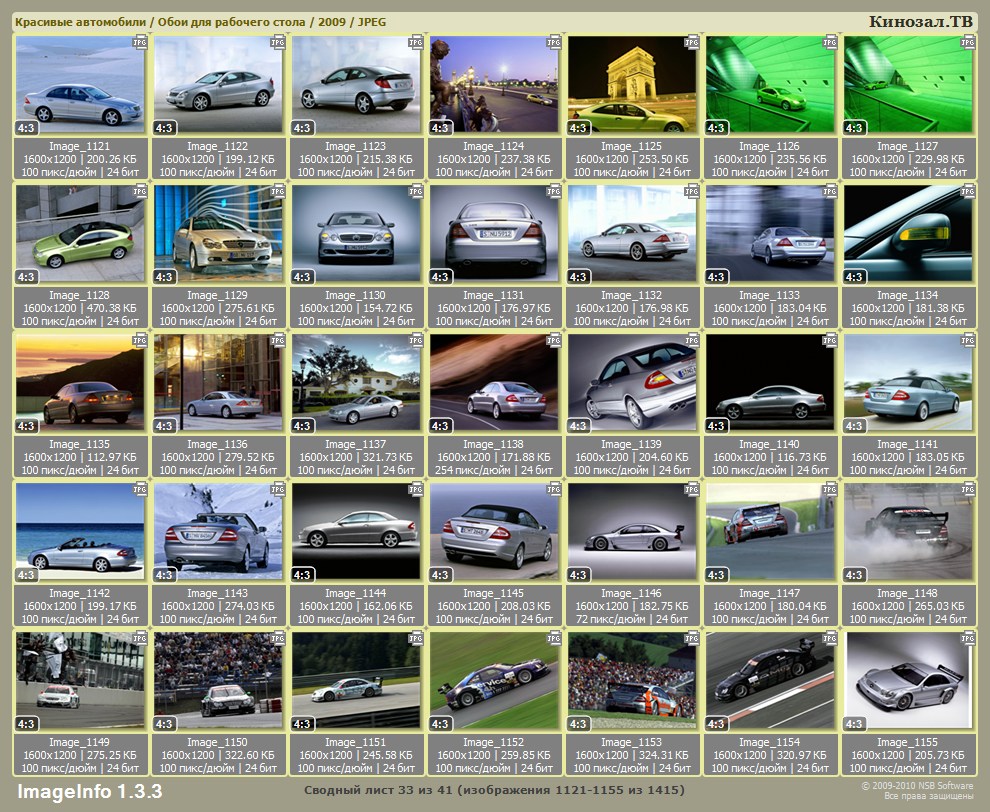990x812 pixels.
Task: Click the 'Image_1129' file name label
Action: click(217, 295)
